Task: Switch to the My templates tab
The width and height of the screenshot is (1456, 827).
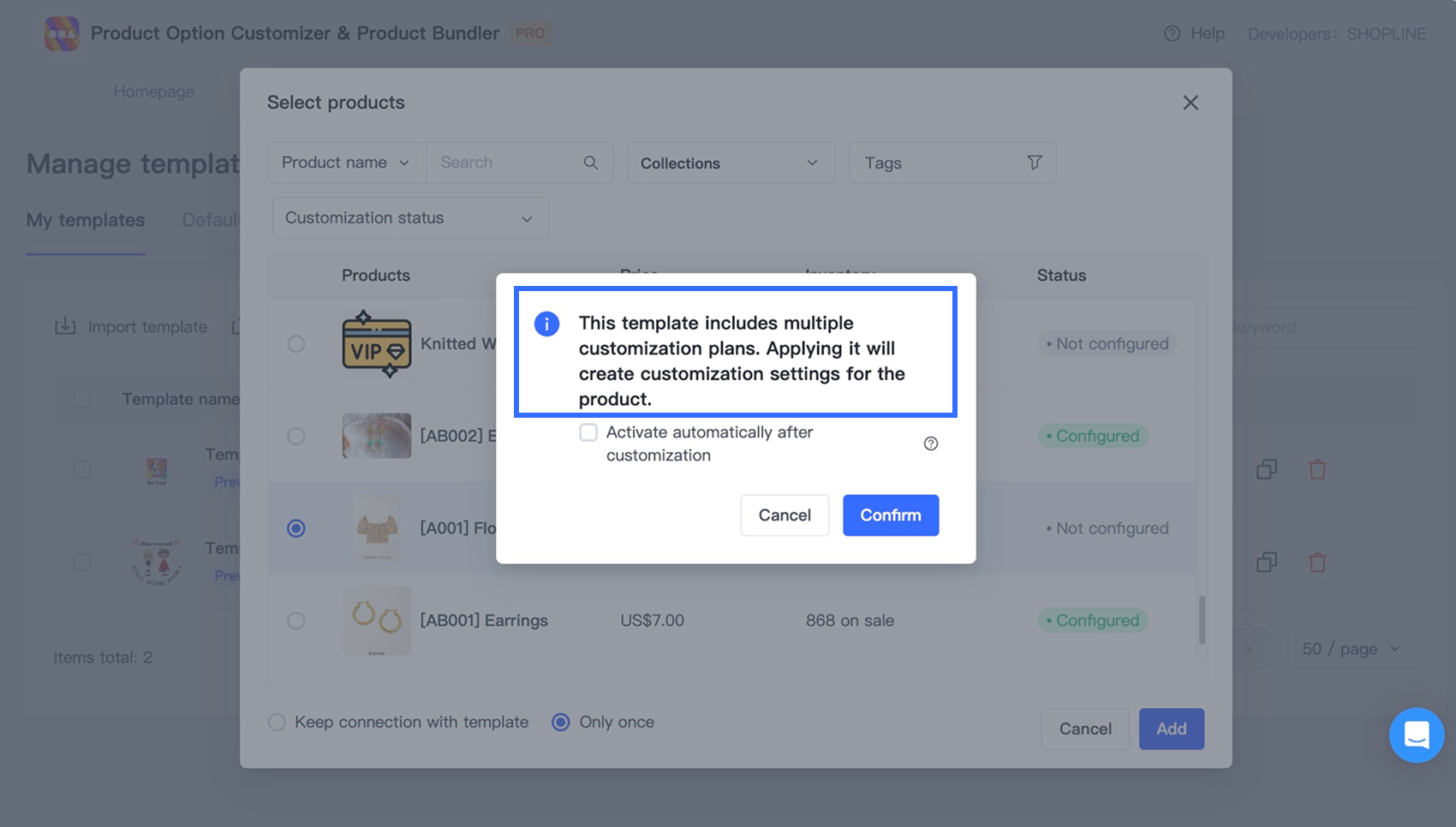Action: point(86,220)
